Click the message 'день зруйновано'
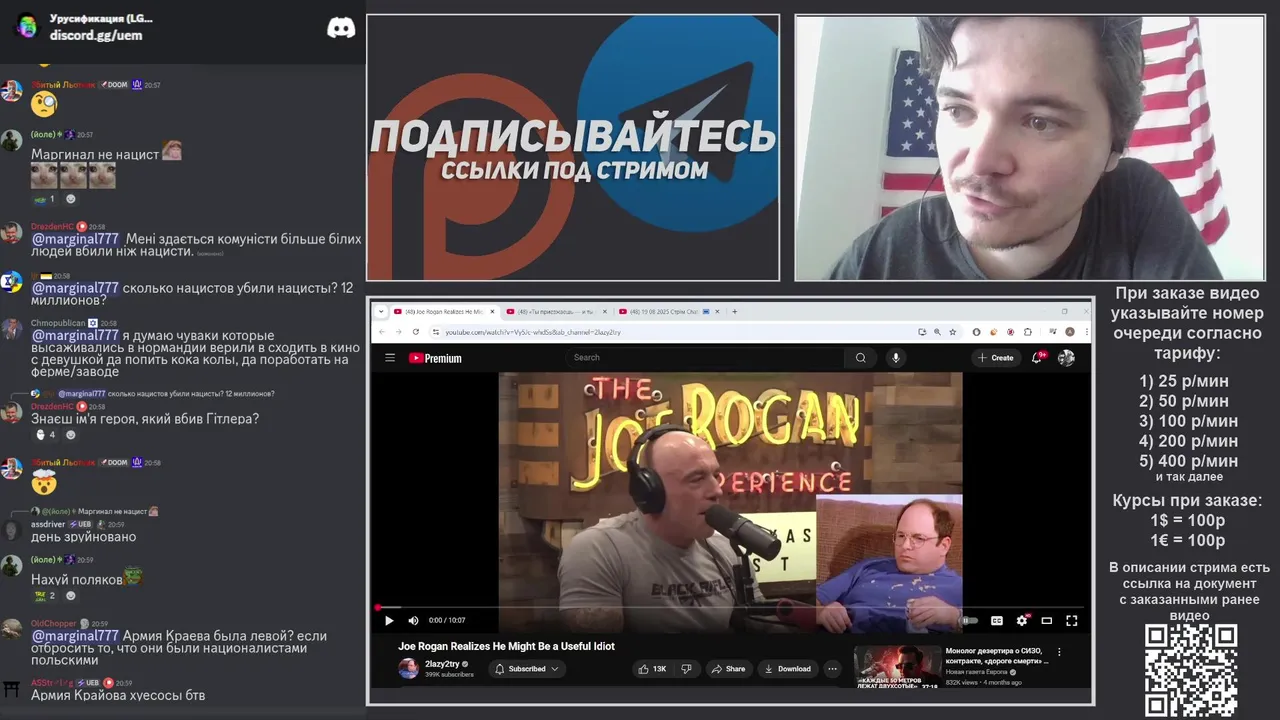 pyautogui.click(x=83, y=537)
